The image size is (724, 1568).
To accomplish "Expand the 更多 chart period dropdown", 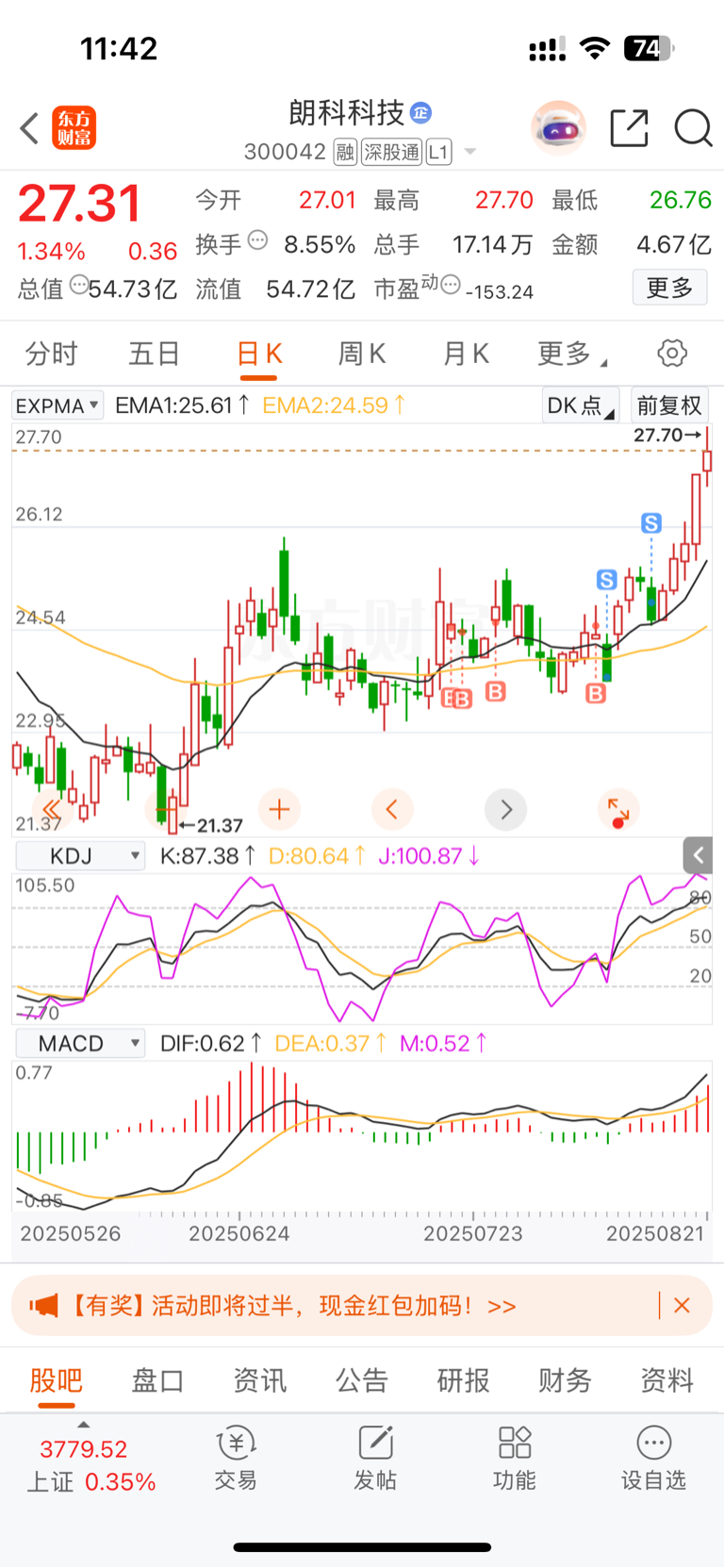I will 572,354.
